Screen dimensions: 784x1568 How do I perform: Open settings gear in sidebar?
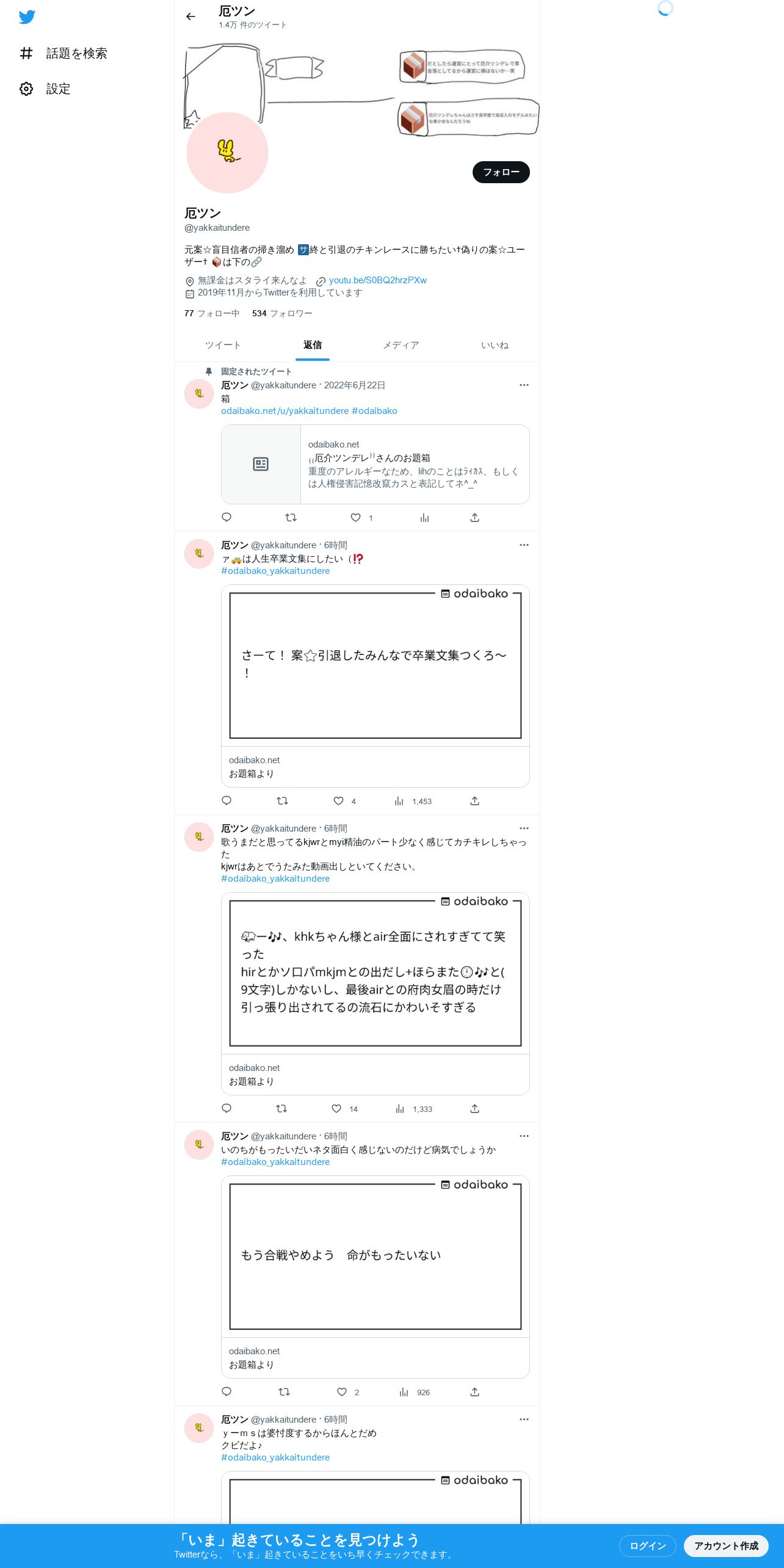[x=26, y=89]
